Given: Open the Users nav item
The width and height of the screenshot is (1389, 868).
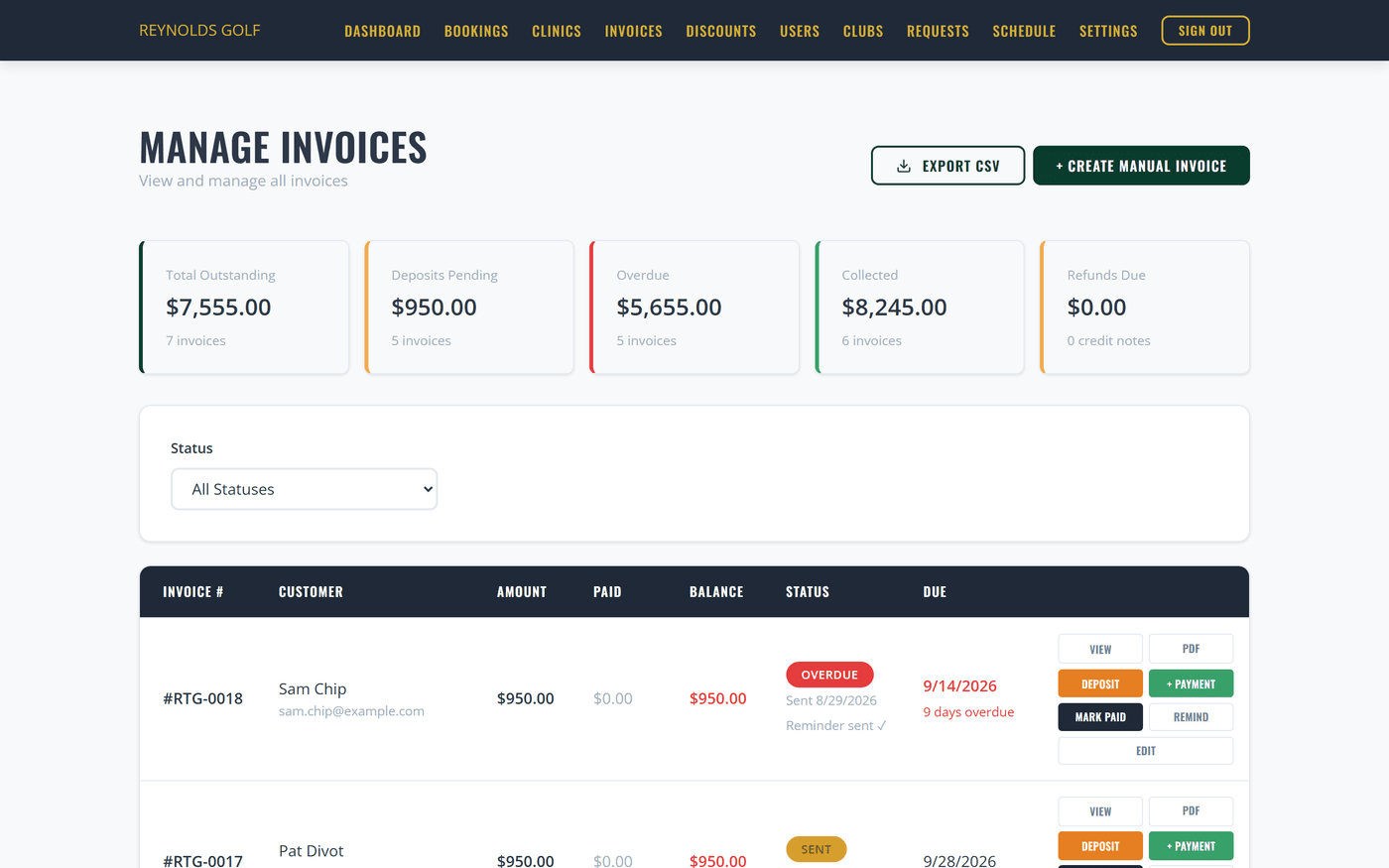Looking at the screenshot, I should tap(800, 31).
